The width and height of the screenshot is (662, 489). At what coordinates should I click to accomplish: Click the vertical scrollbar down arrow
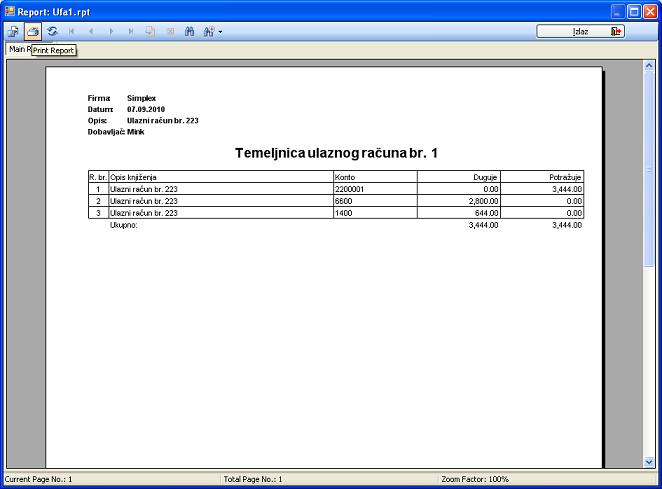click(649, 462)
